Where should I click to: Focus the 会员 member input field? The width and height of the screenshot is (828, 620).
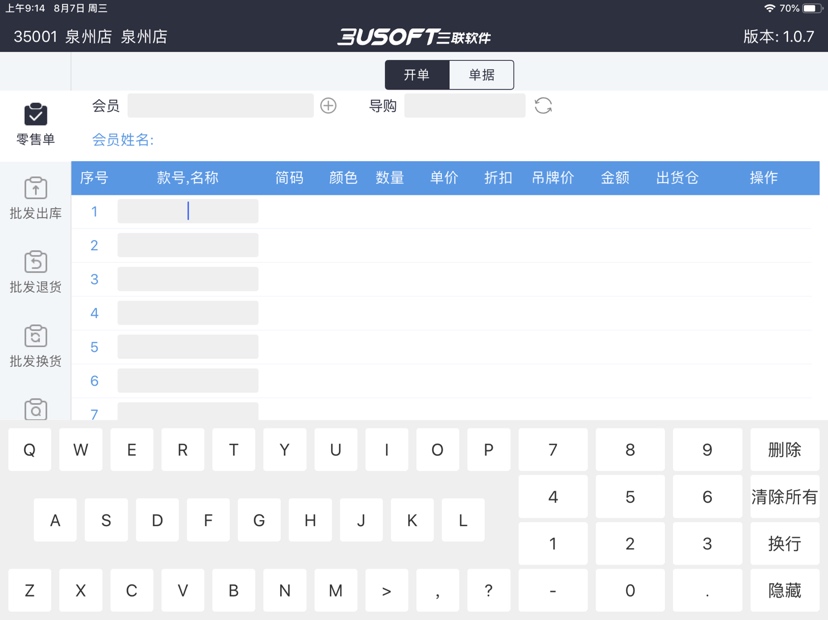click(220, 106)
